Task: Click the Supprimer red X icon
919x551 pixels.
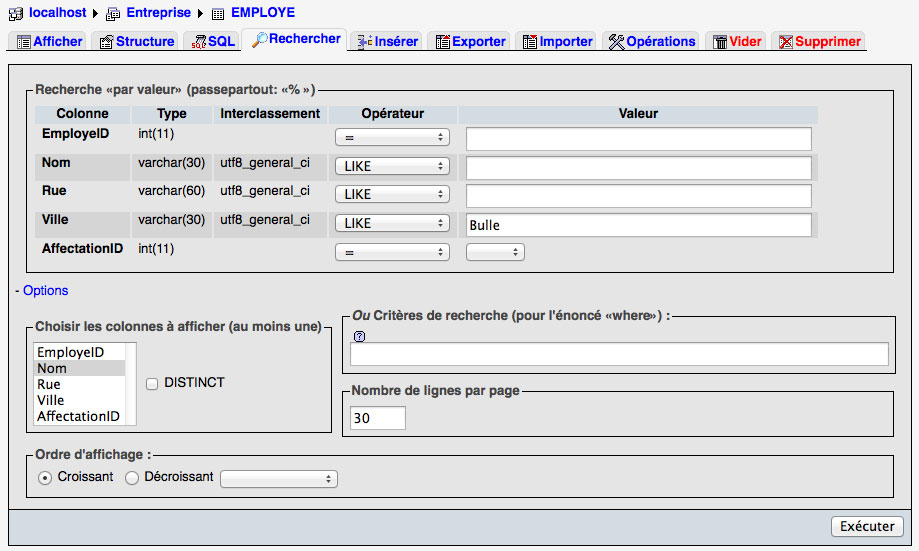Action: point(785,42)
